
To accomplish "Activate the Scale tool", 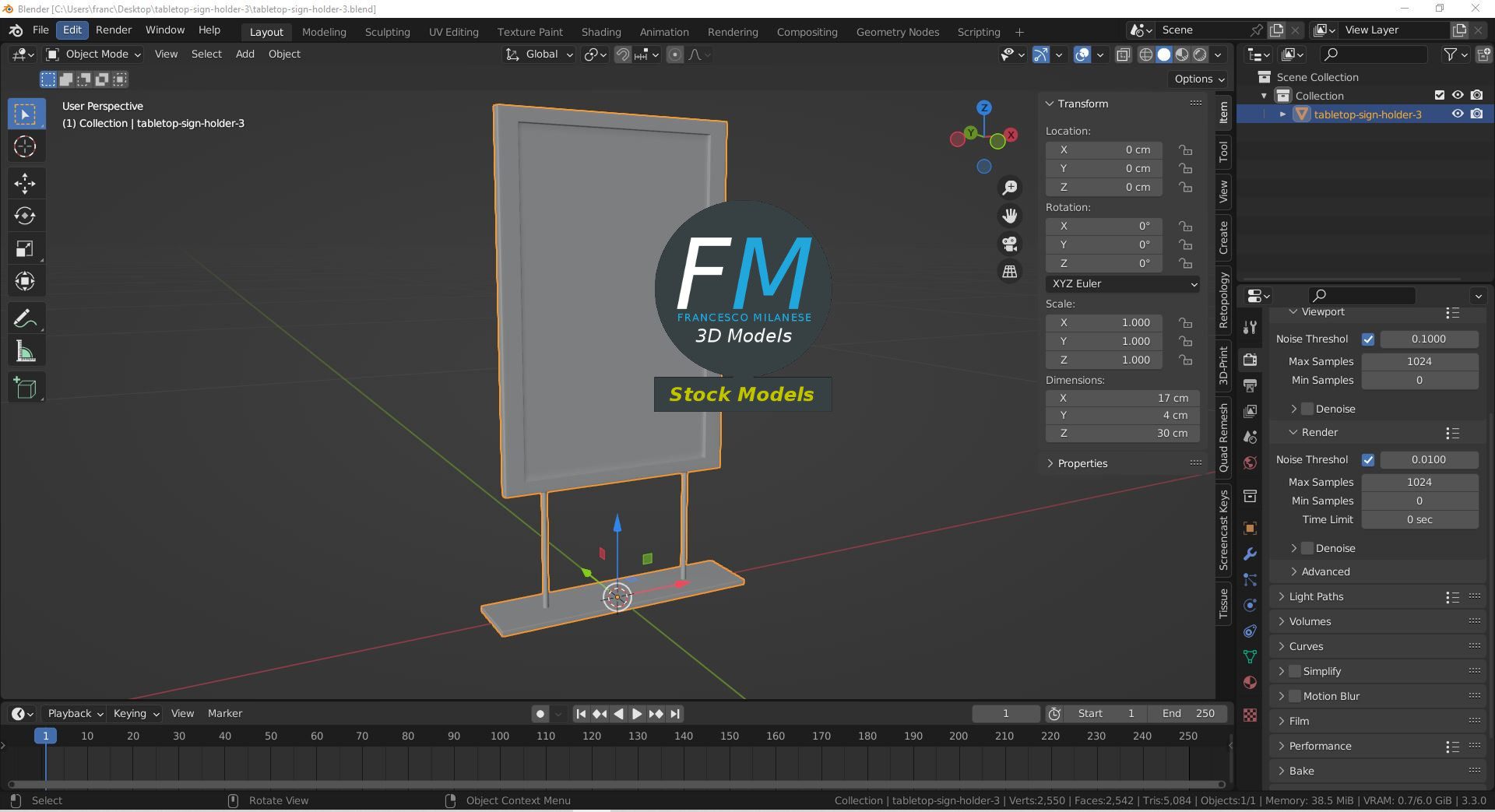I will (25, 248).
